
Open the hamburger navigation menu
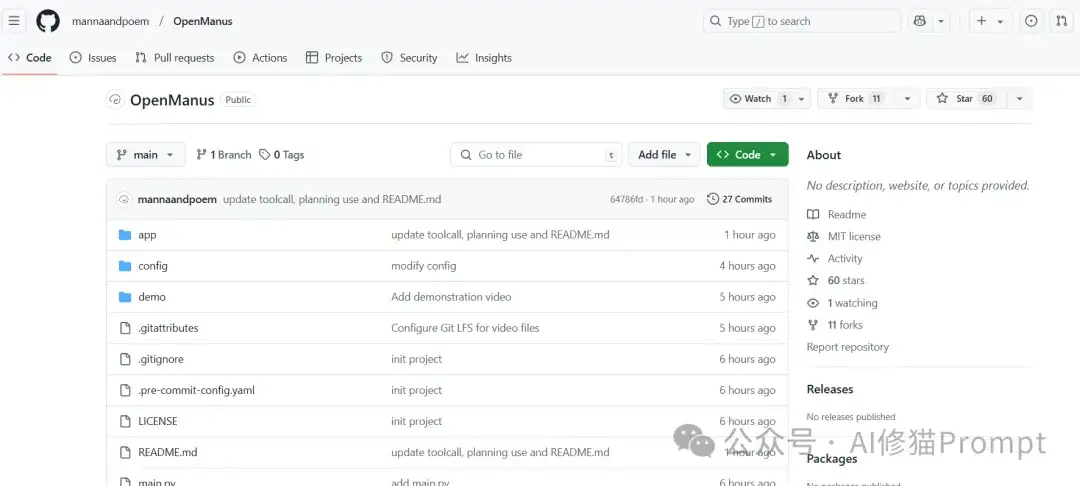[14, 21]
